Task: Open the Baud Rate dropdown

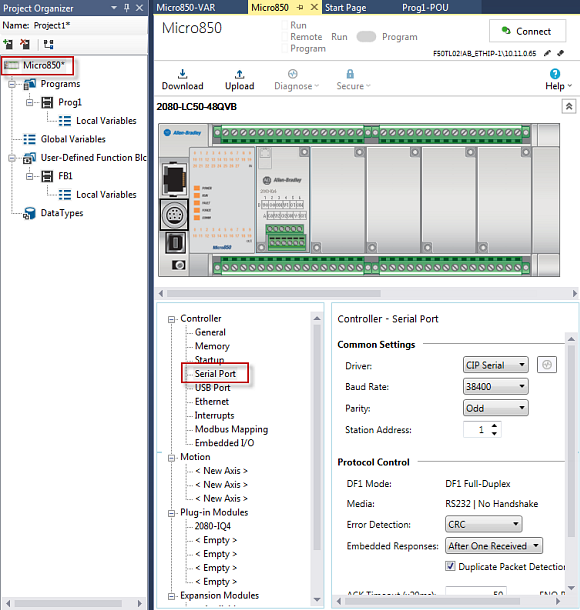Action: pyautogui.click(x=496, y=386)
